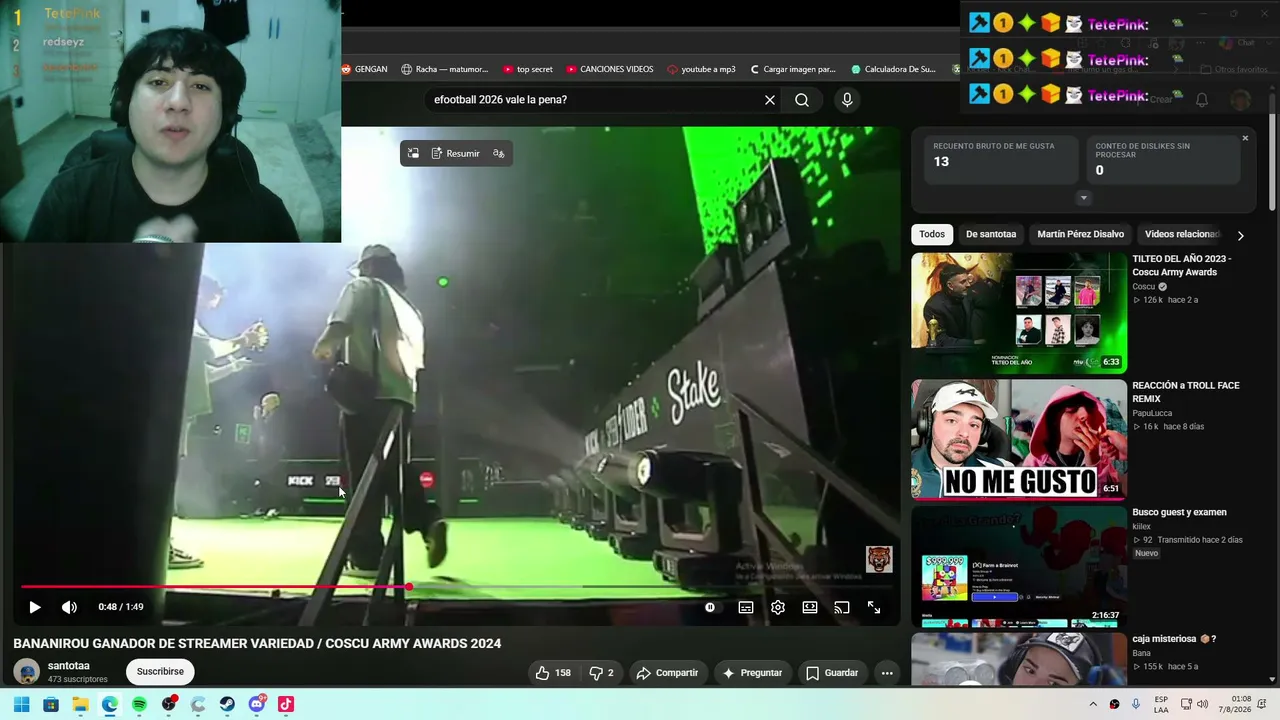Screen dimensions: 1280x720
Task: Open Spotify from the taskbar
Action: [139, 704]
